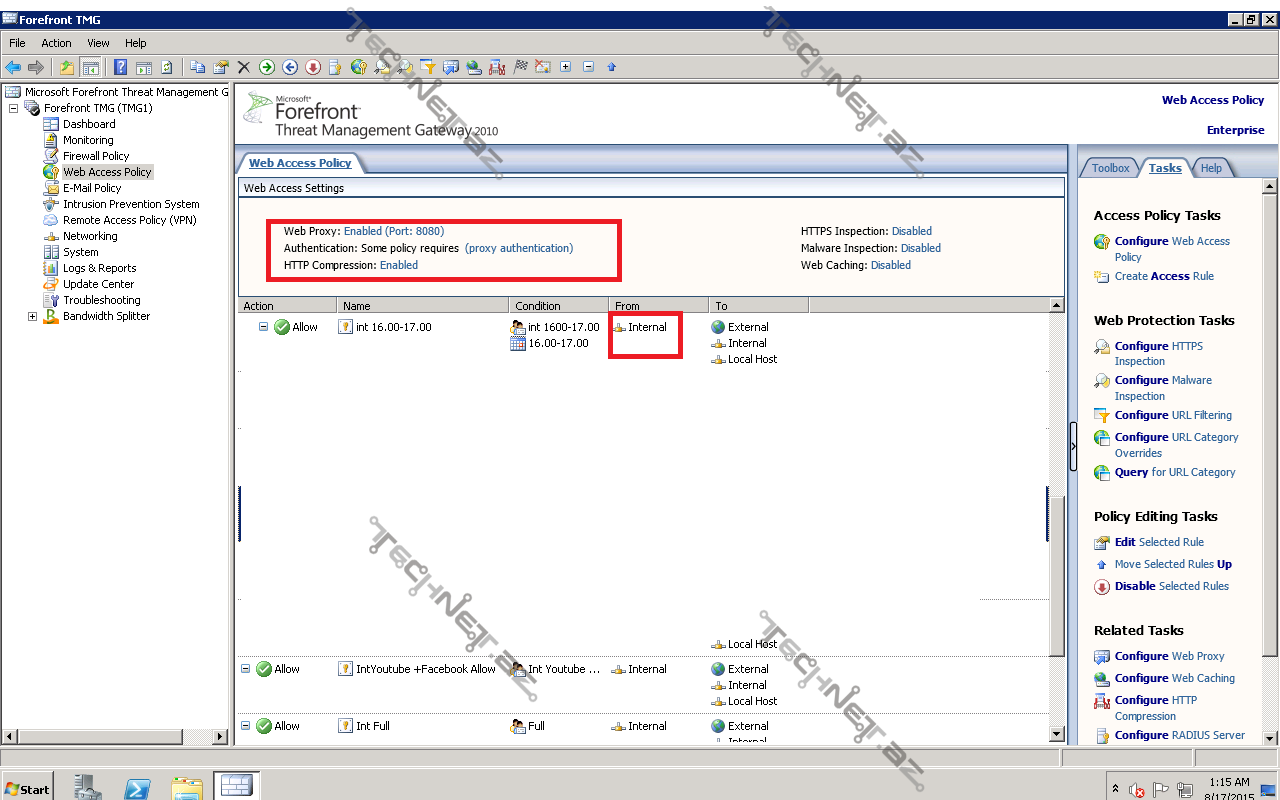Click Disable Selected Rules task
1280x800 pixels.
point(1171,586)
